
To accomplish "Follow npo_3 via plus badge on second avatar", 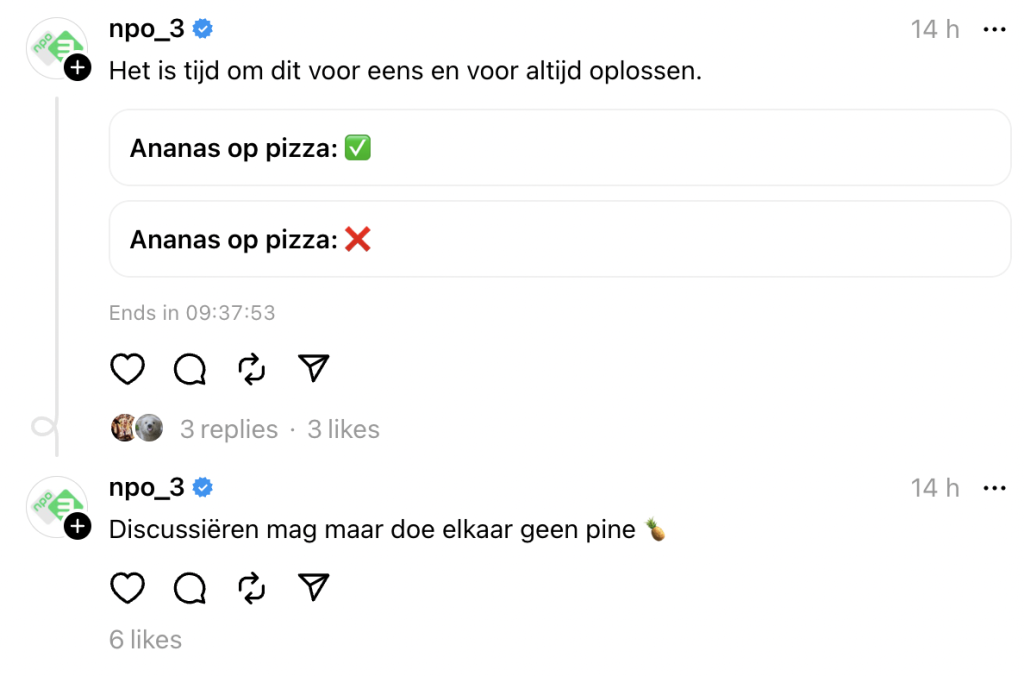I will (77, 526).
